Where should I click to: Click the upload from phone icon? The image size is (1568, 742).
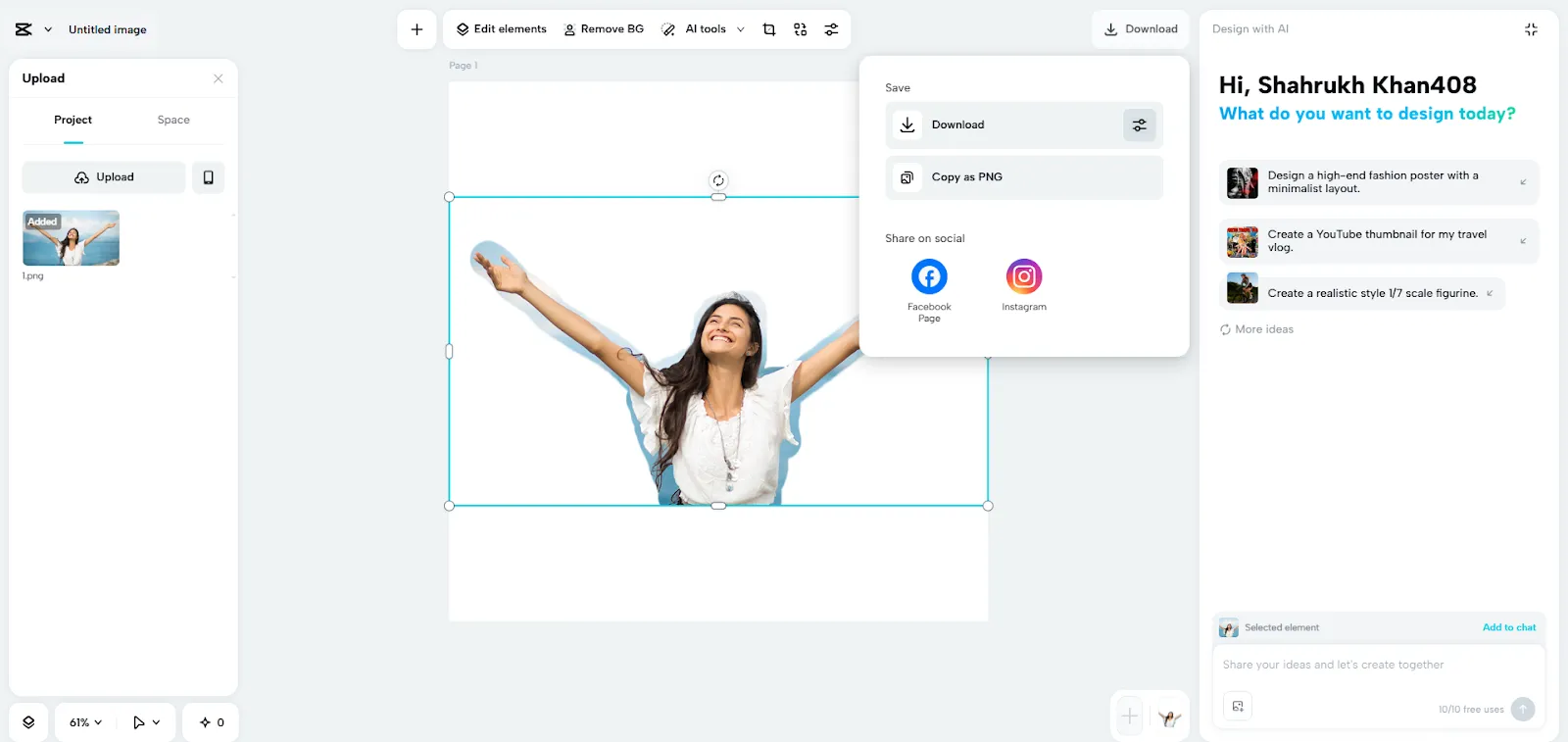tap(208, 177)
